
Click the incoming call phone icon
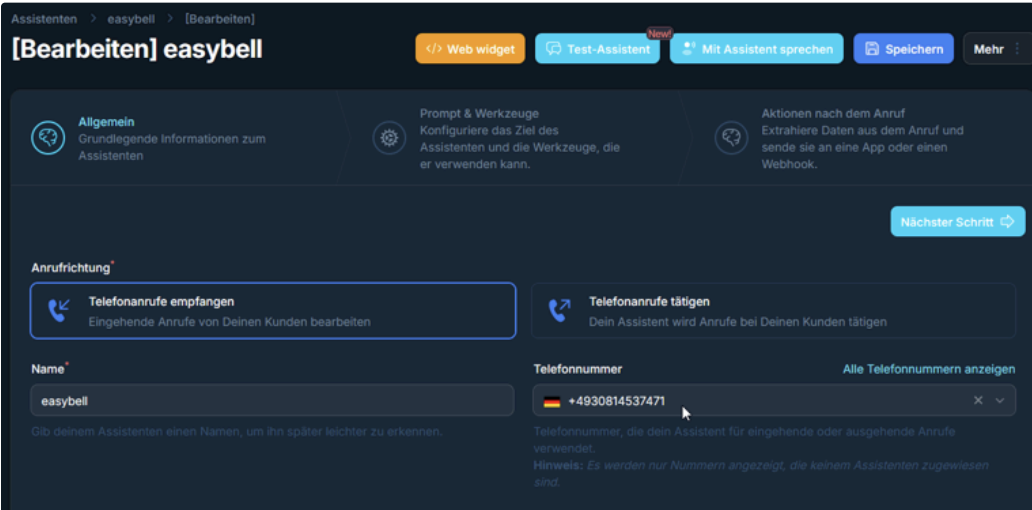tap(59, 310)
